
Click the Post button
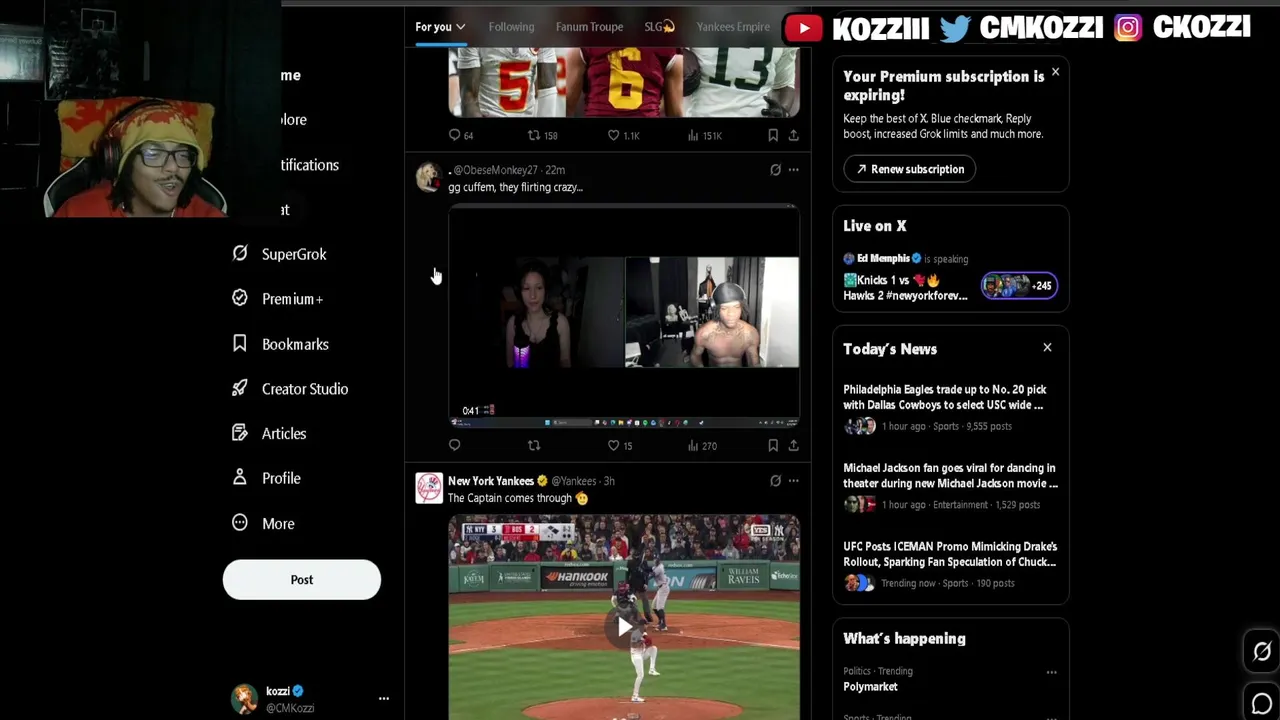[x=302, y=580]
